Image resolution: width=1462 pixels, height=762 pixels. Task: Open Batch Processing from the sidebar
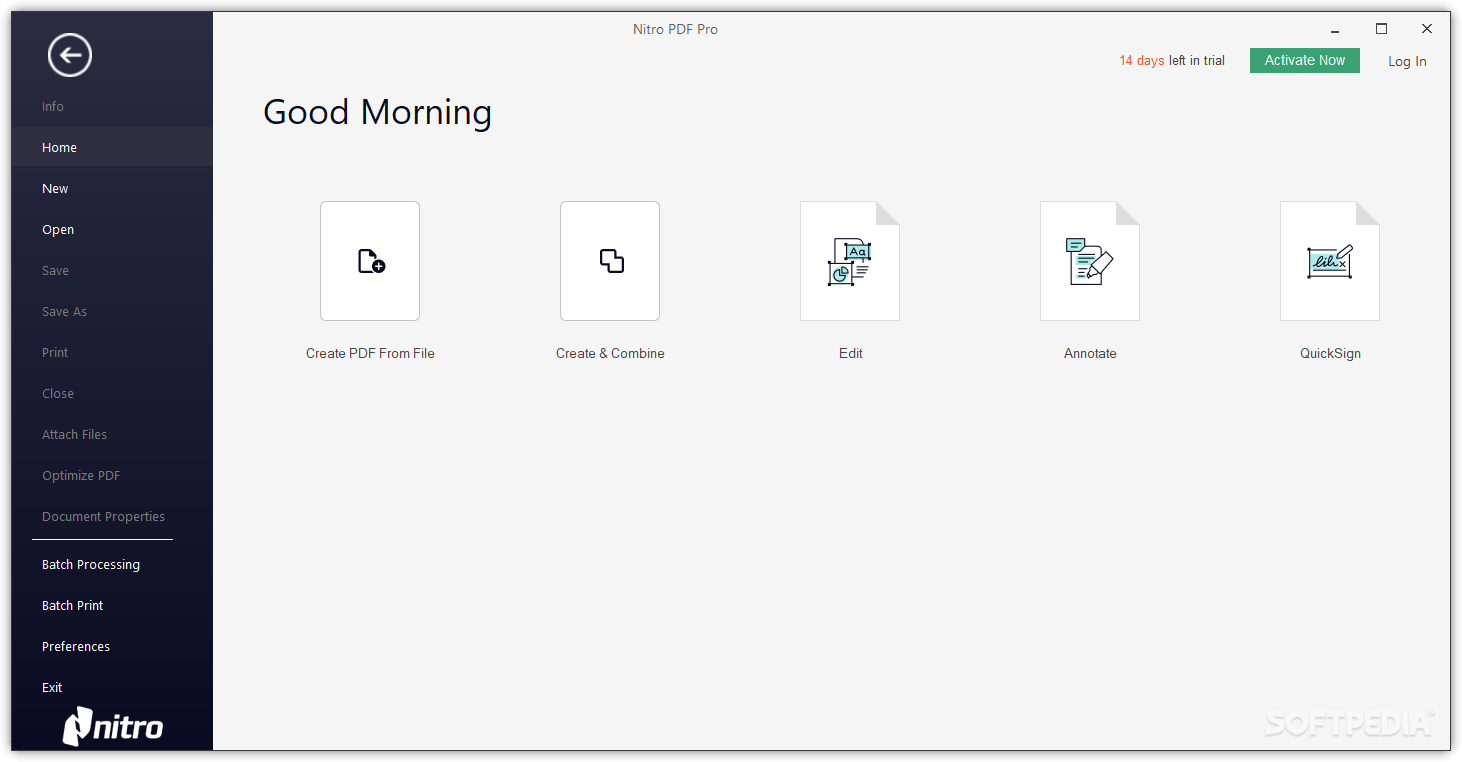coord(112,564)
